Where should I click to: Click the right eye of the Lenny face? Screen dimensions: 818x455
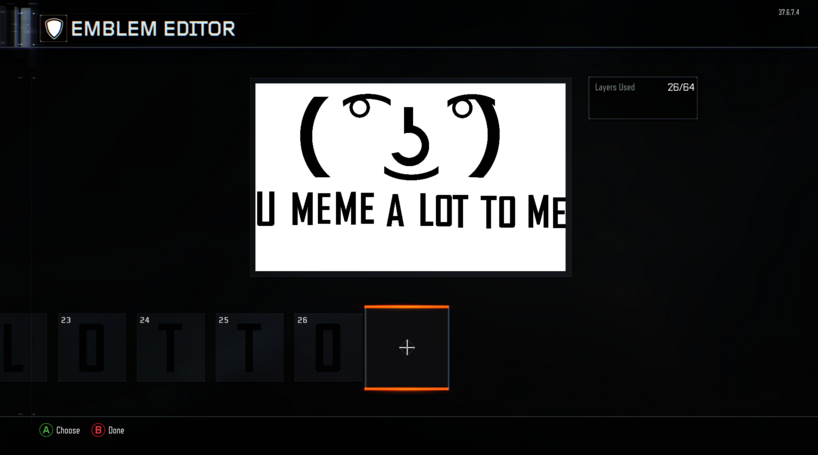461,106
